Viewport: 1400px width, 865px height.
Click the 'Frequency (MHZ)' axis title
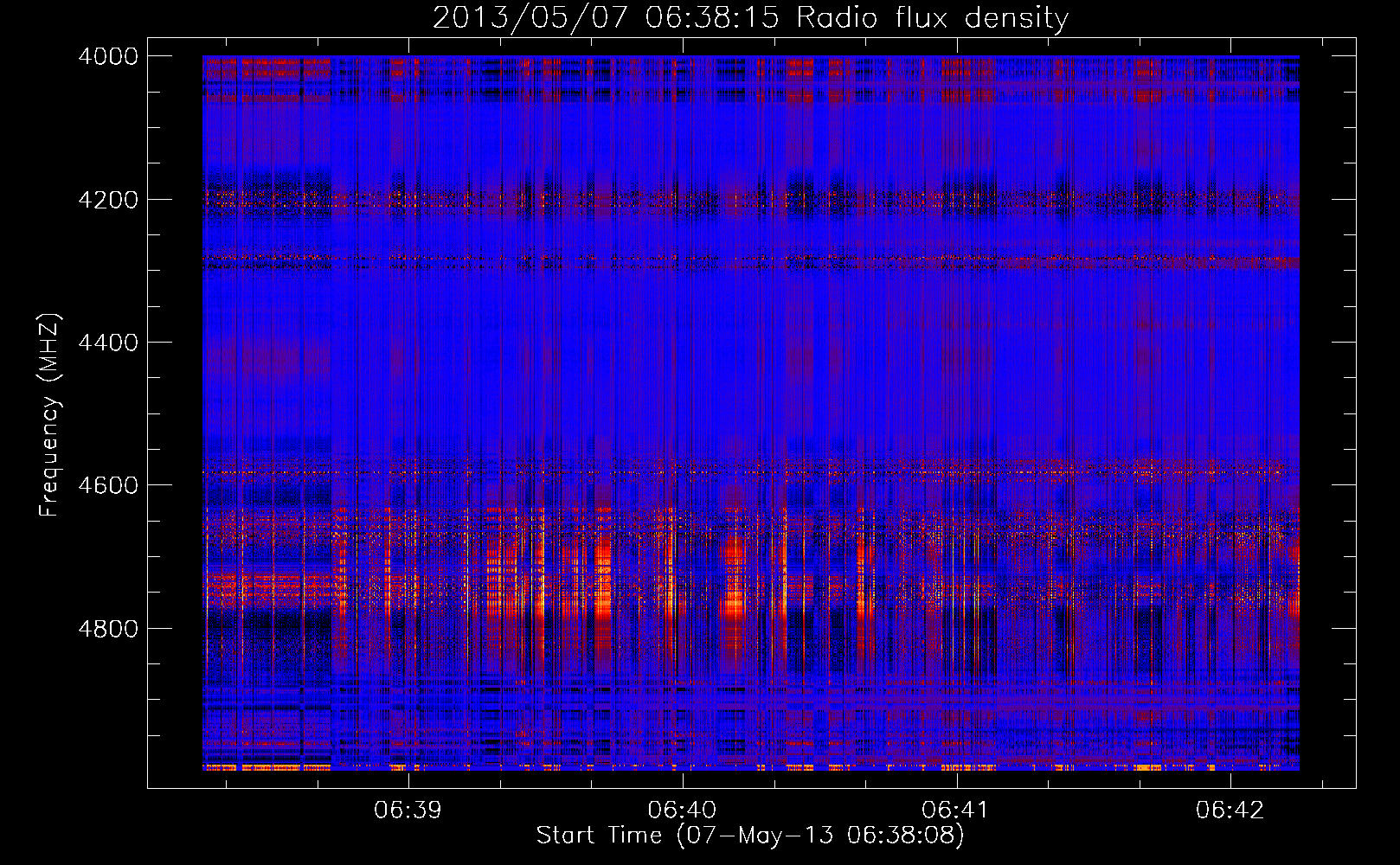[50, 415]
